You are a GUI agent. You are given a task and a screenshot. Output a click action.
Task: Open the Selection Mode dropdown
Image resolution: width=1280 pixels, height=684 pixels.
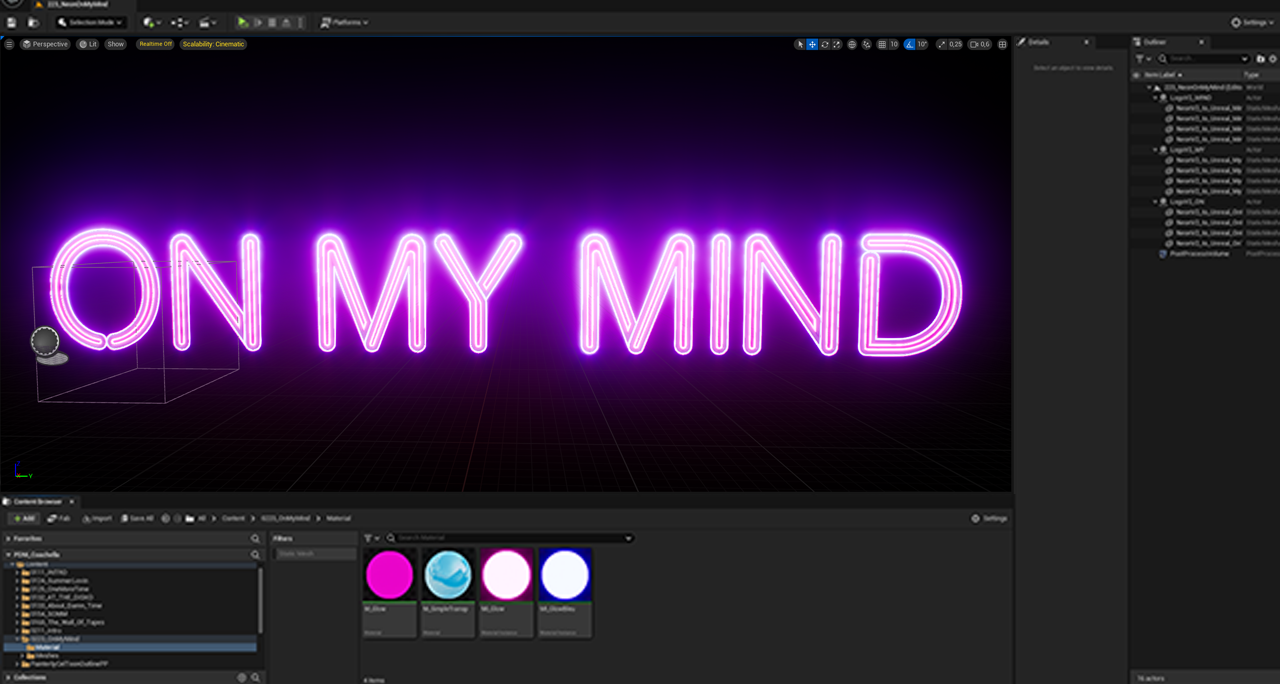point(90,21)
